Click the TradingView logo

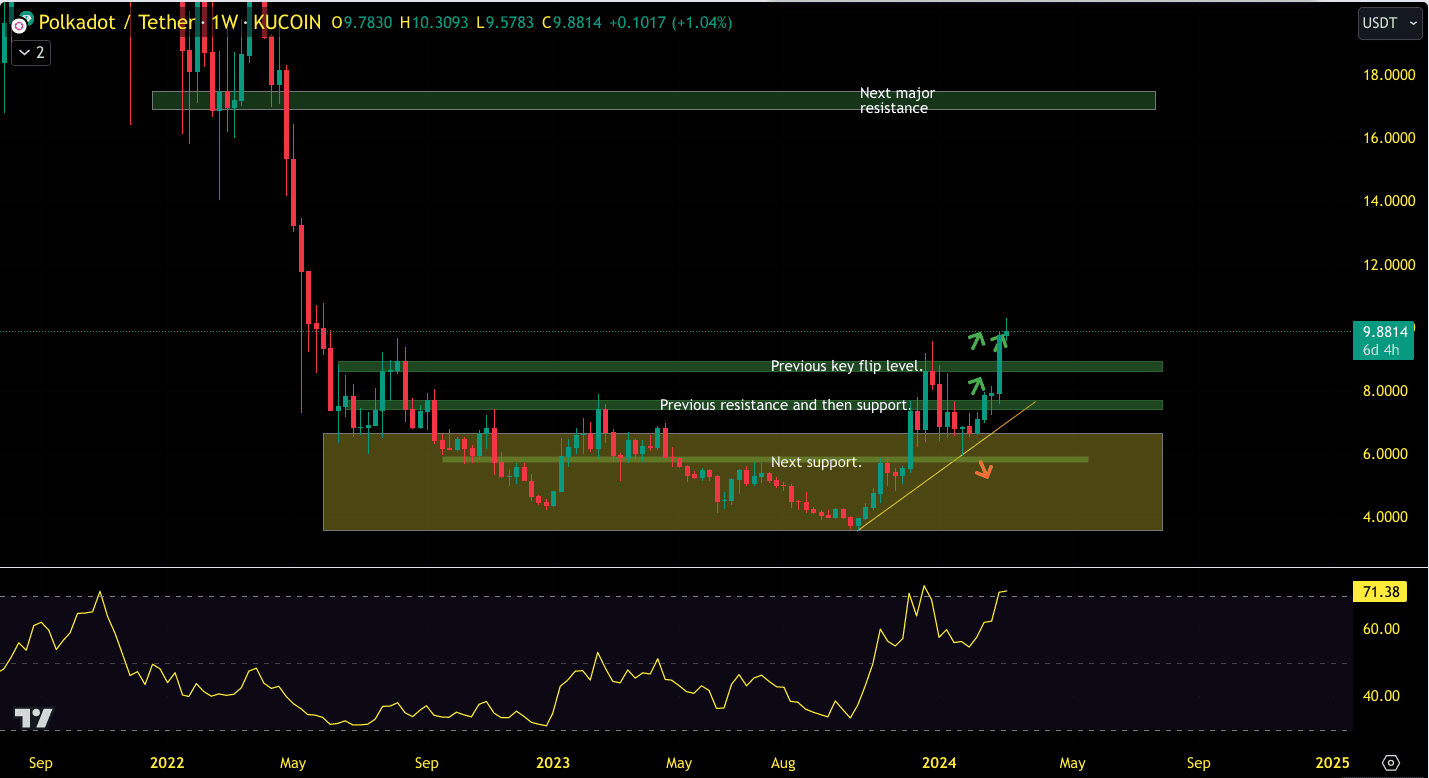33,718
